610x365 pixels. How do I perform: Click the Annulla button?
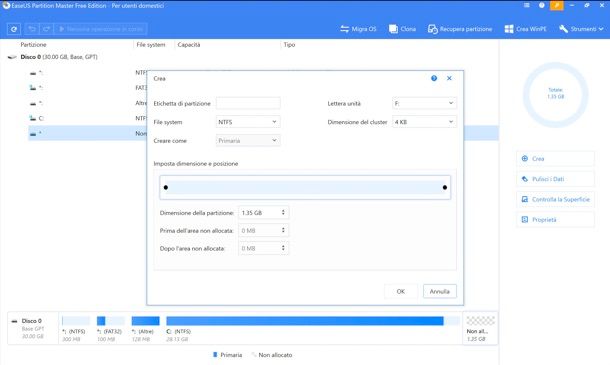[440, 291]
